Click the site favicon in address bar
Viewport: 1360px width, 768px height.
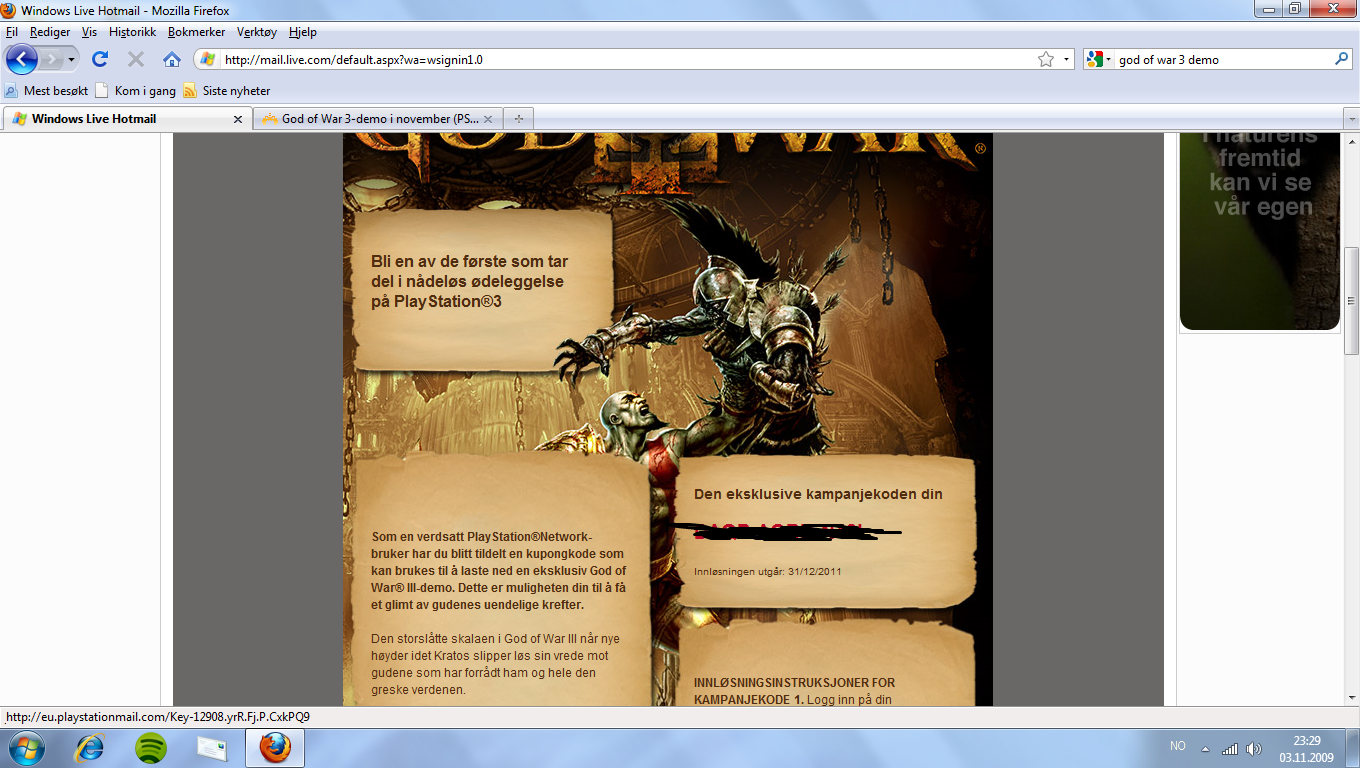(207, 59)
